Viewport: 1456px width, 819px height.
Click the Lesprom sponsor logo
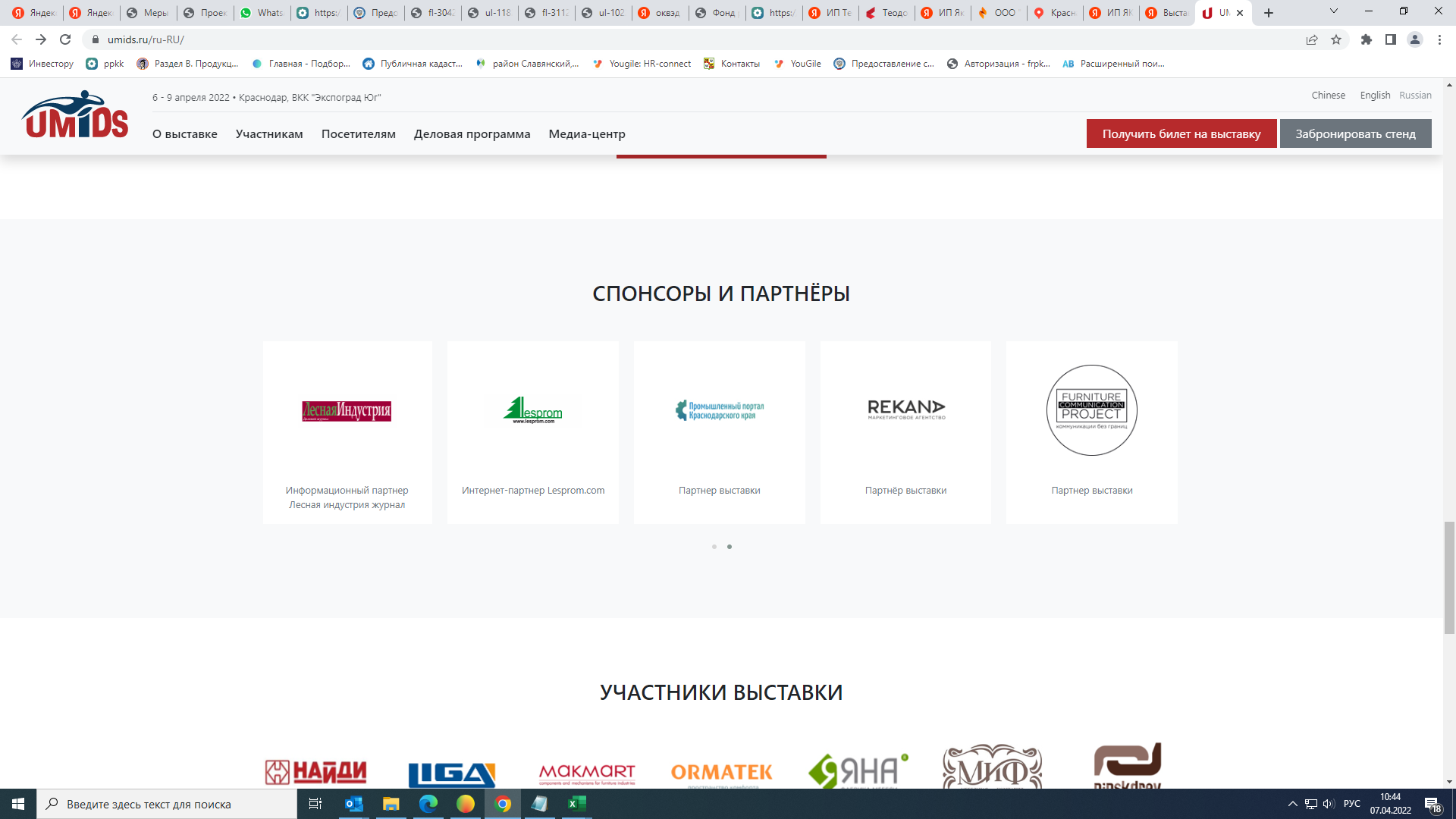(532, 410)
